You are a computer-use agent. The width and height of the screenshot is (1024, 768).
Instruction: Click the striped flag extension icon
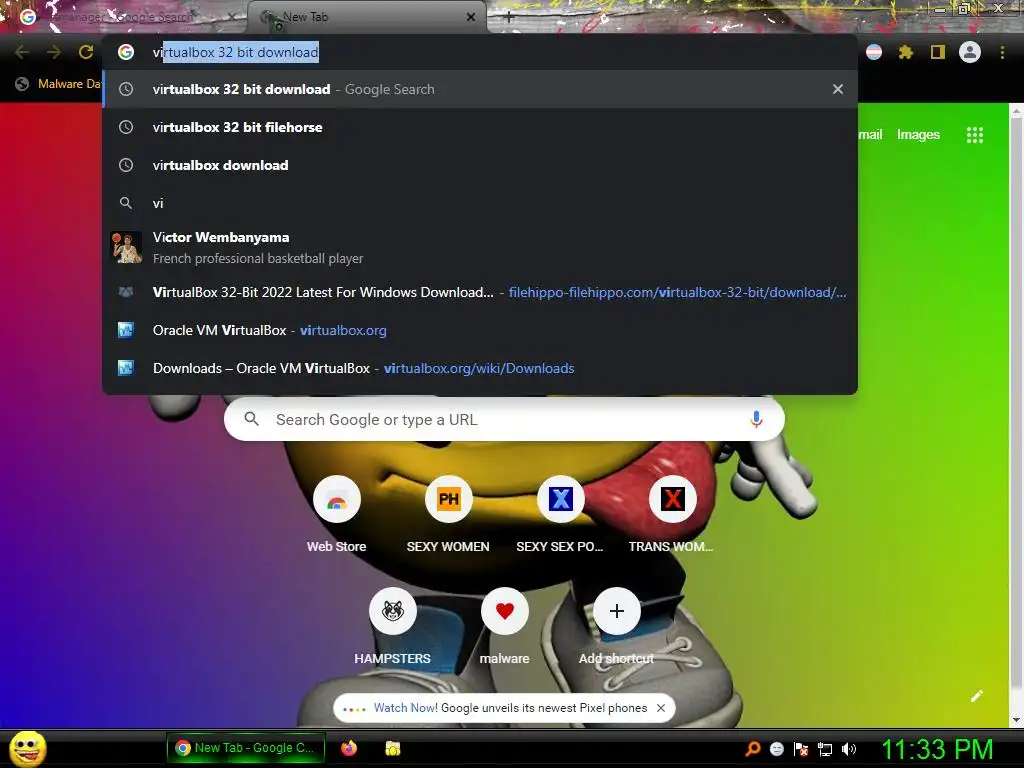coord(874,52)
